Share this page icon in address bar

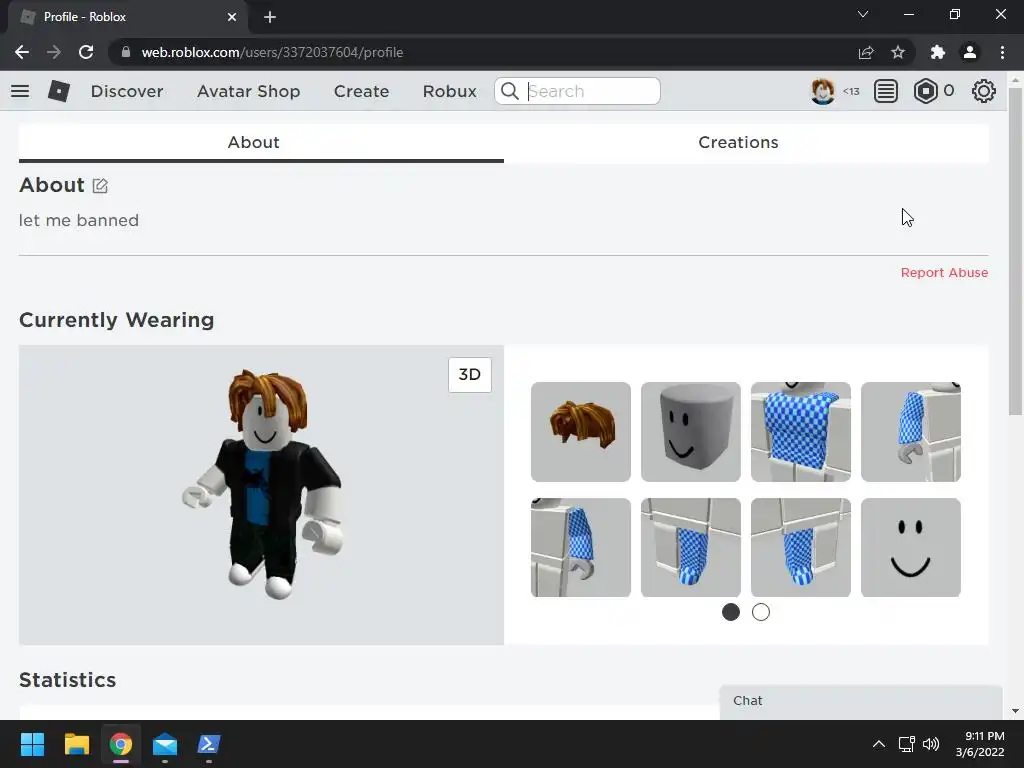pos(866,52)
